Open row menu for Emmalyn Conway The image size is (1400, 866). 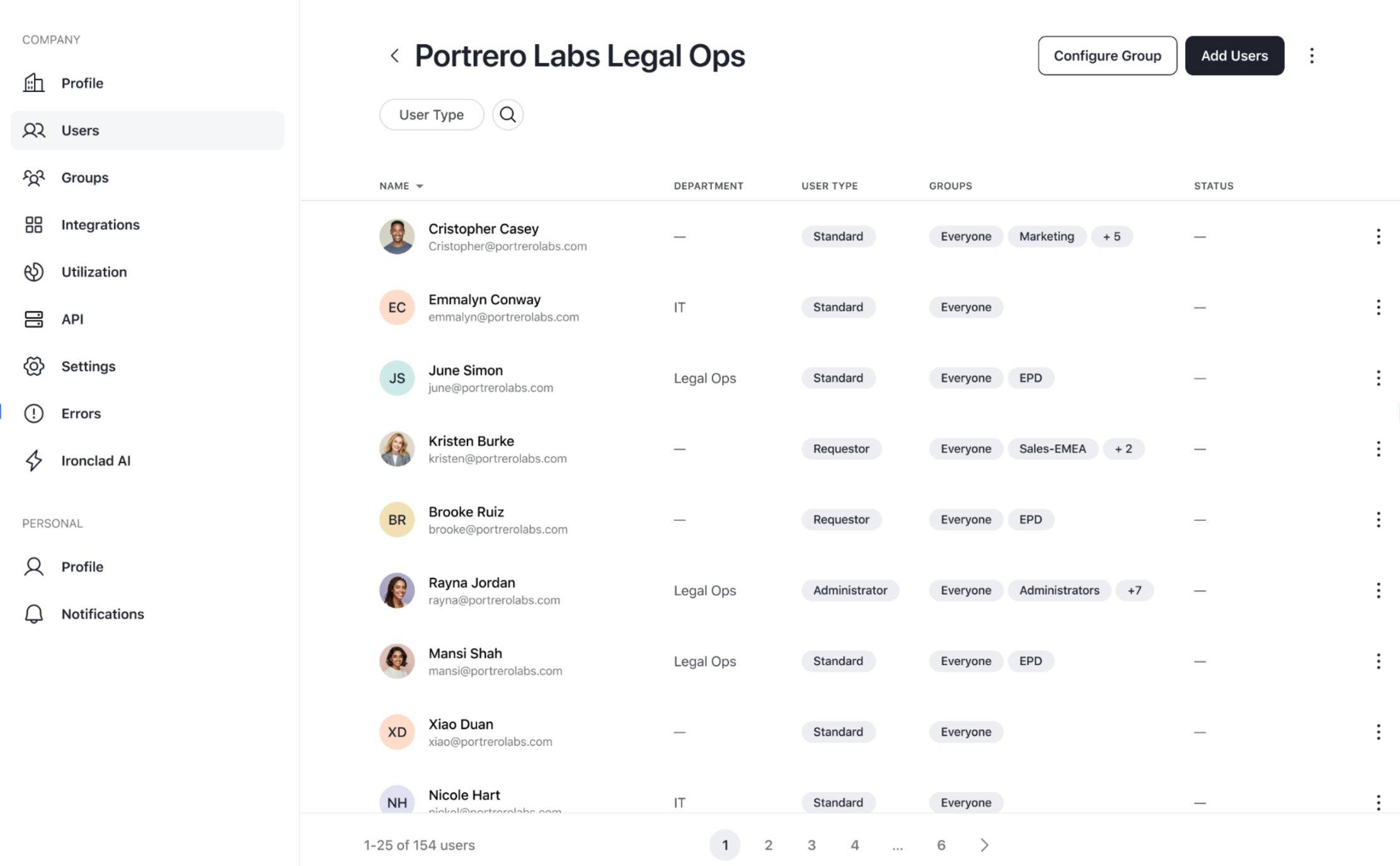(1379, 307)
